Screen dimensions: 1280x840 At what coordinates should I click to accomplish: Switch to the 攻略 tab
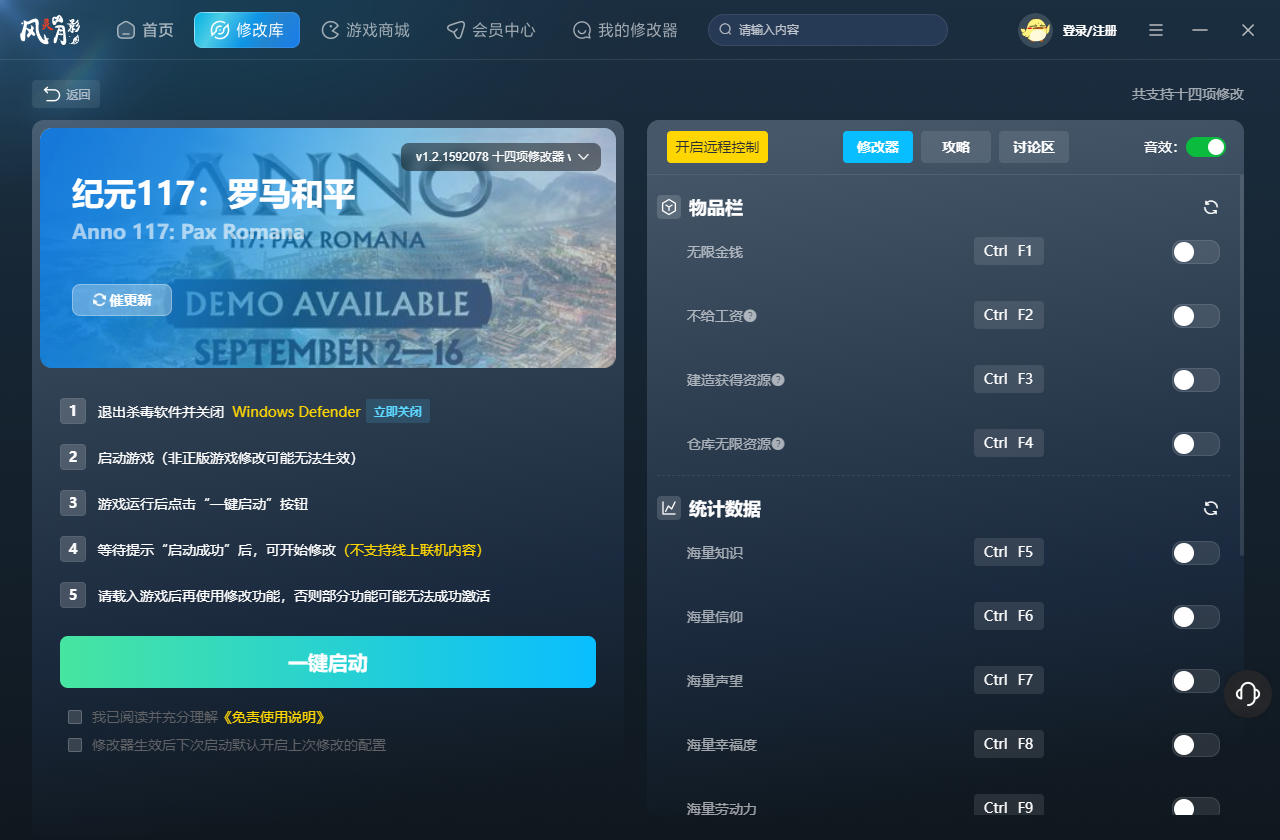(955, 146)
